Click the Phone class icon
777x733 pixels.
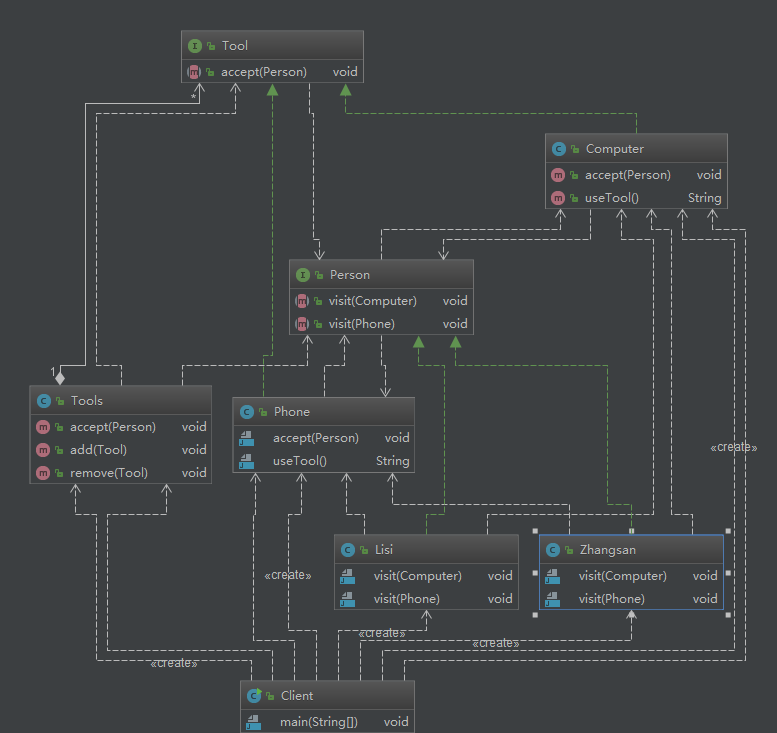[246, 412]
